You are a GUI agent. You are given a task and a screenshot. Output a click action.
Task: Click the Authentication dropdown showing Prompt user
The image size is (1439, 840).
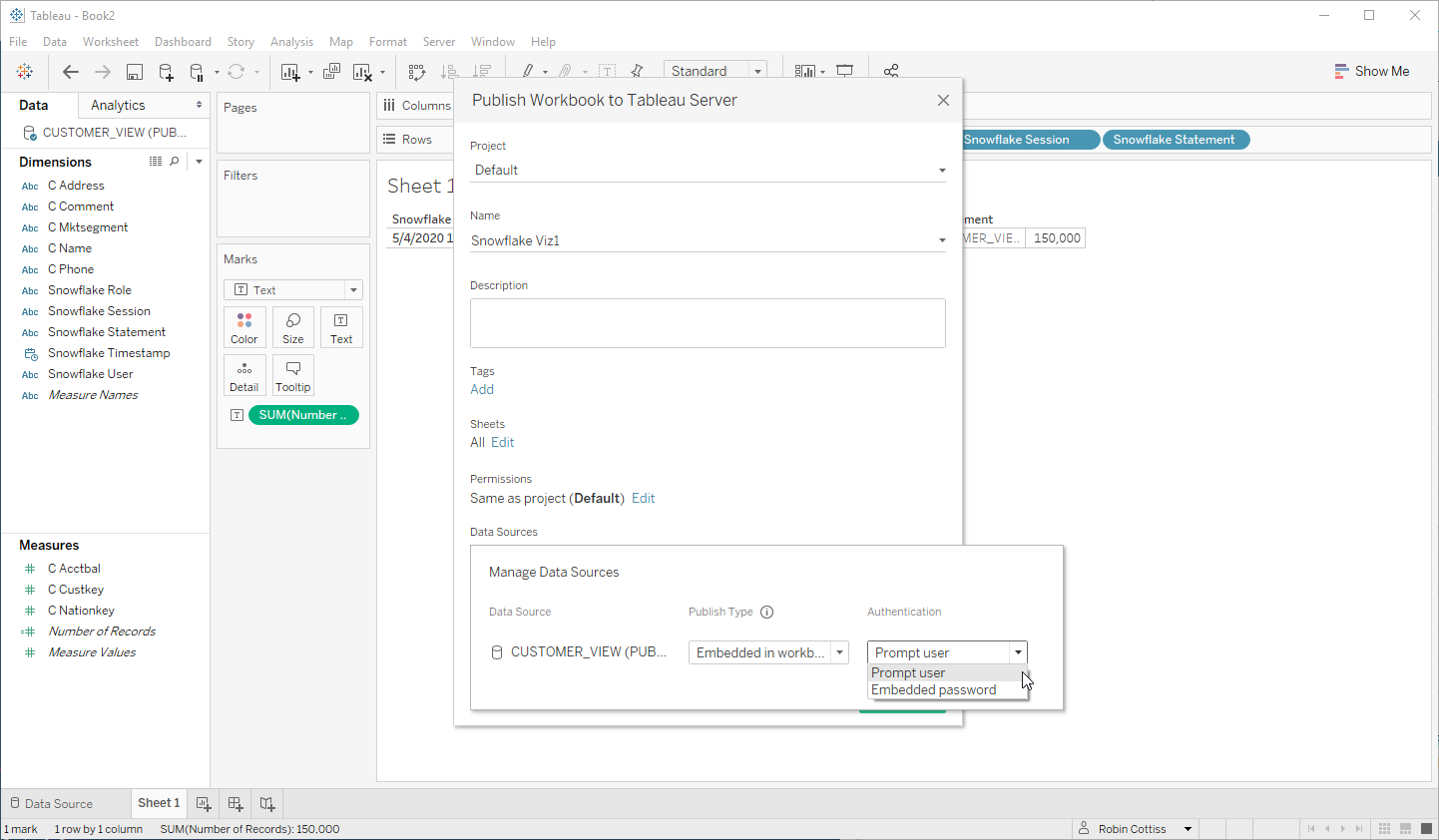[947, 652]
